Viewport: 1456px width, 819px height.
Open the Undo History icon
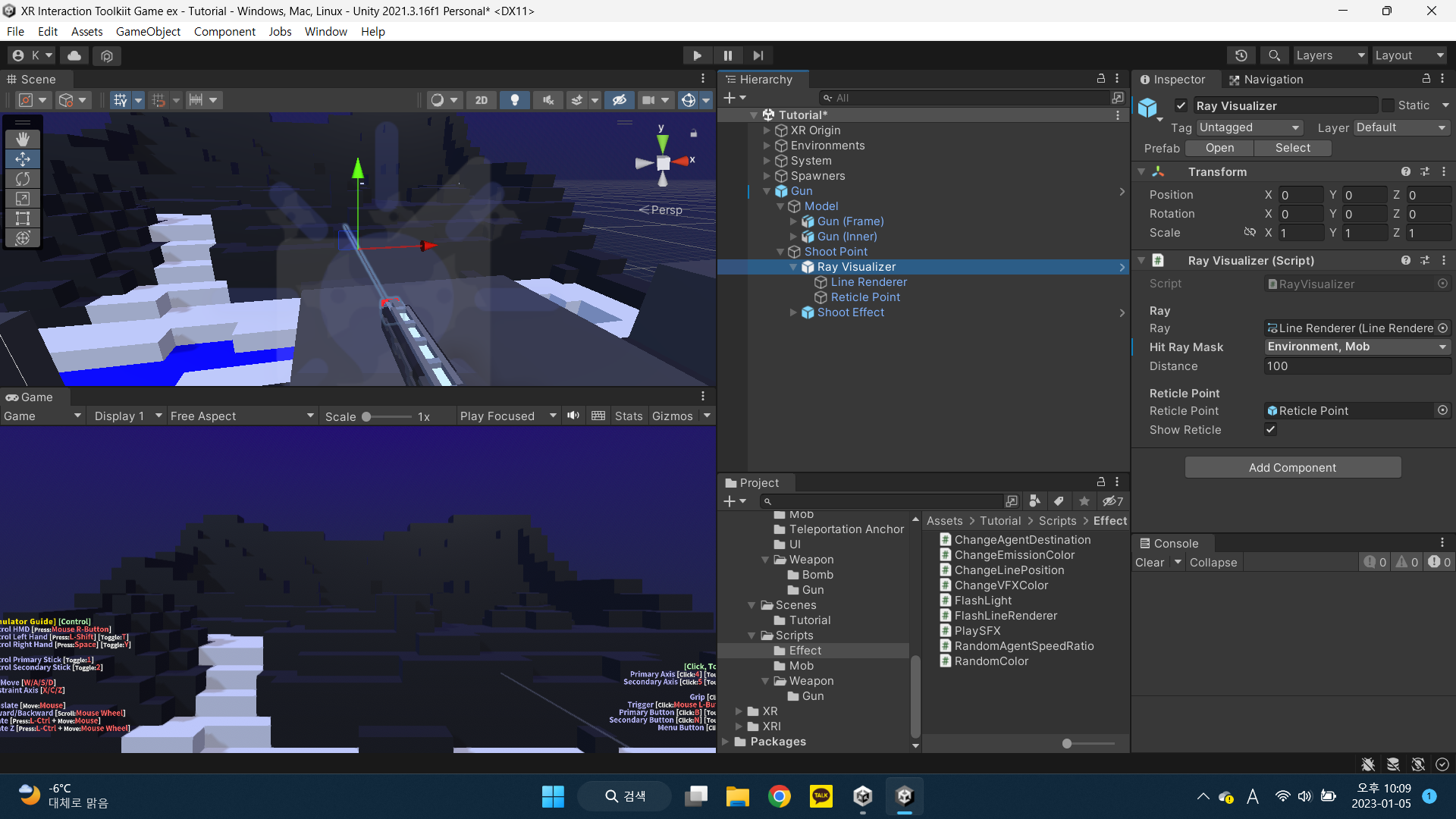coord(1241,55)
